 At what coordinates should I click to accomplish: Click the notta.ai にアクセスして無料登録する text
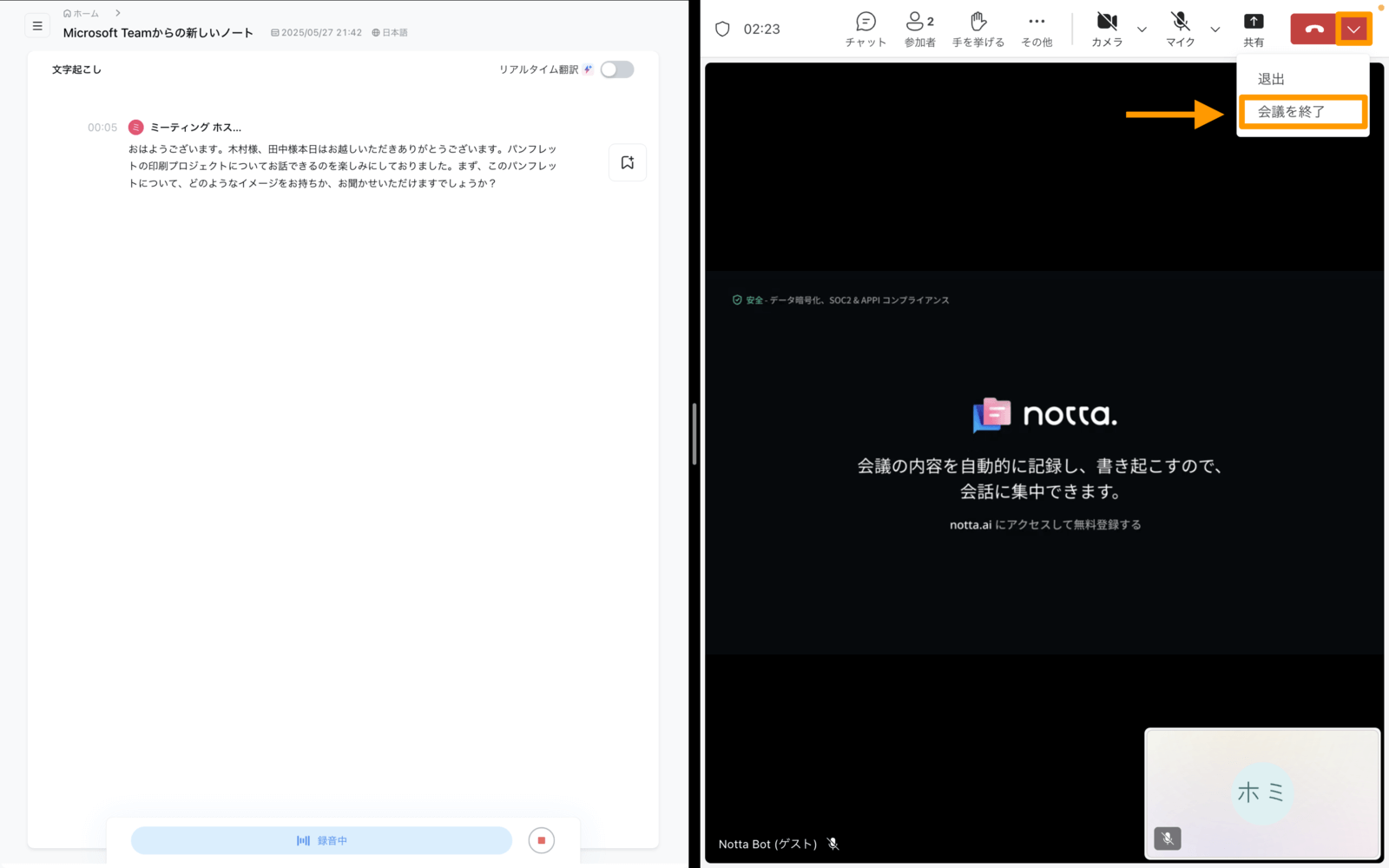(x=1045, y=524)
